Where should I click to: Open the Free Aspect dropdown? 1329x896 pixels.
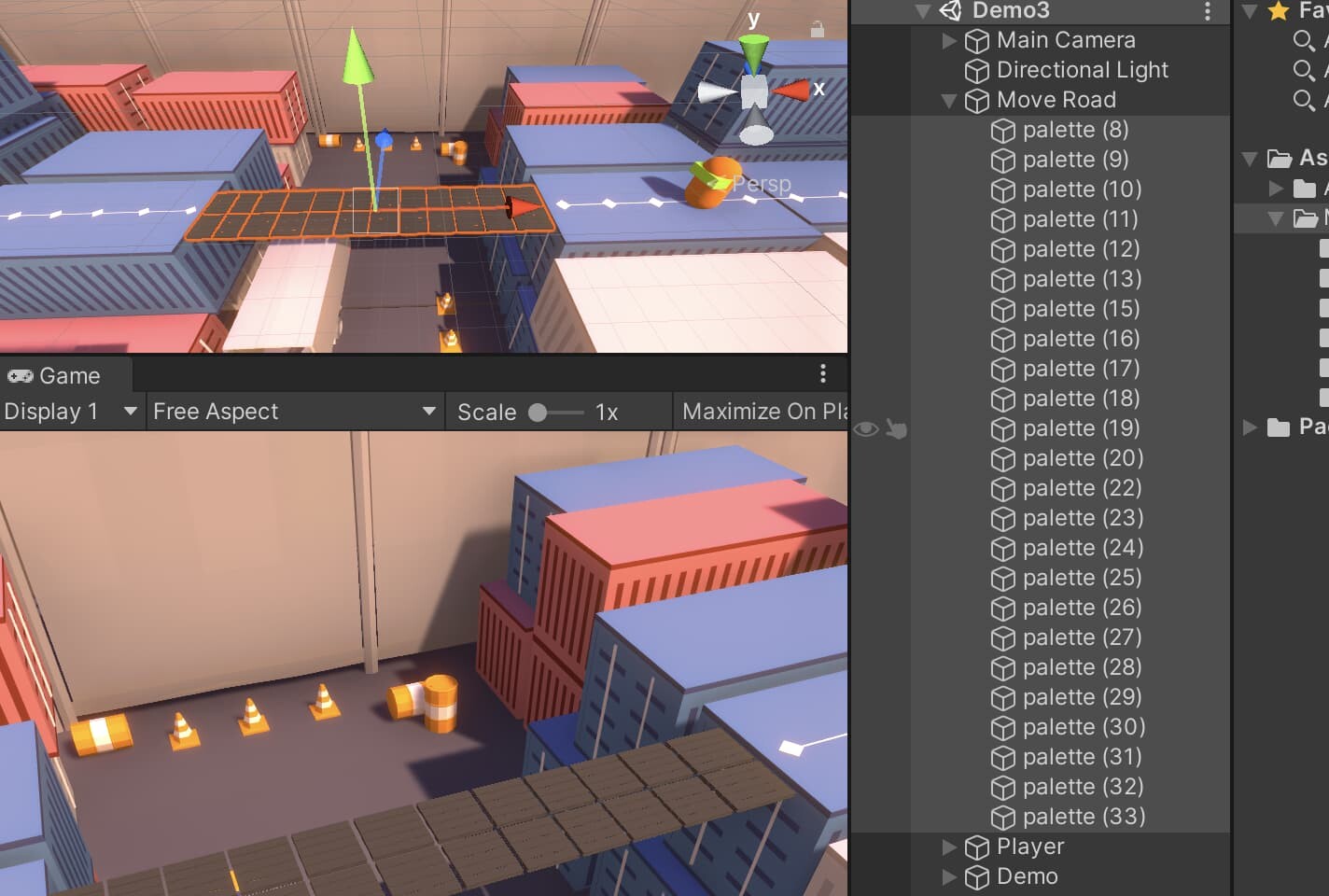[295, 412]
